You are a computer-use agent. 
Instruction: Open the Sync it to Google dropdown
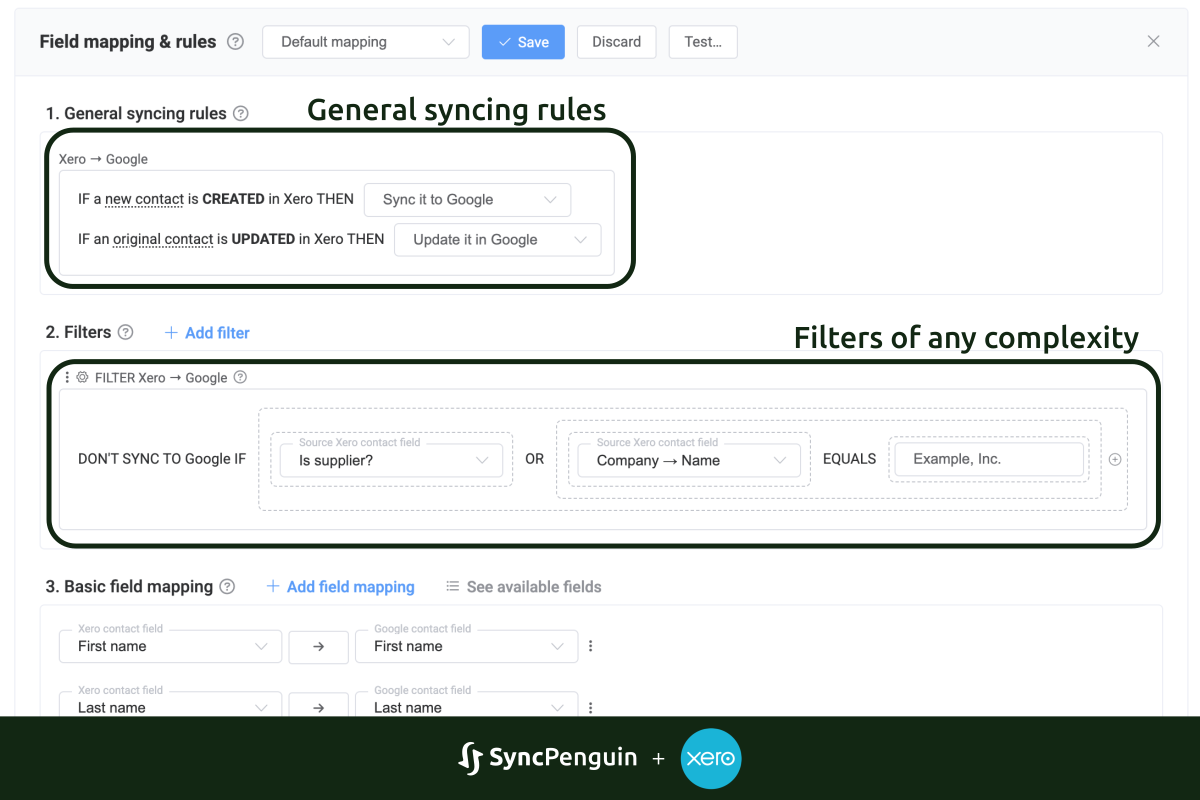point(467,199)
